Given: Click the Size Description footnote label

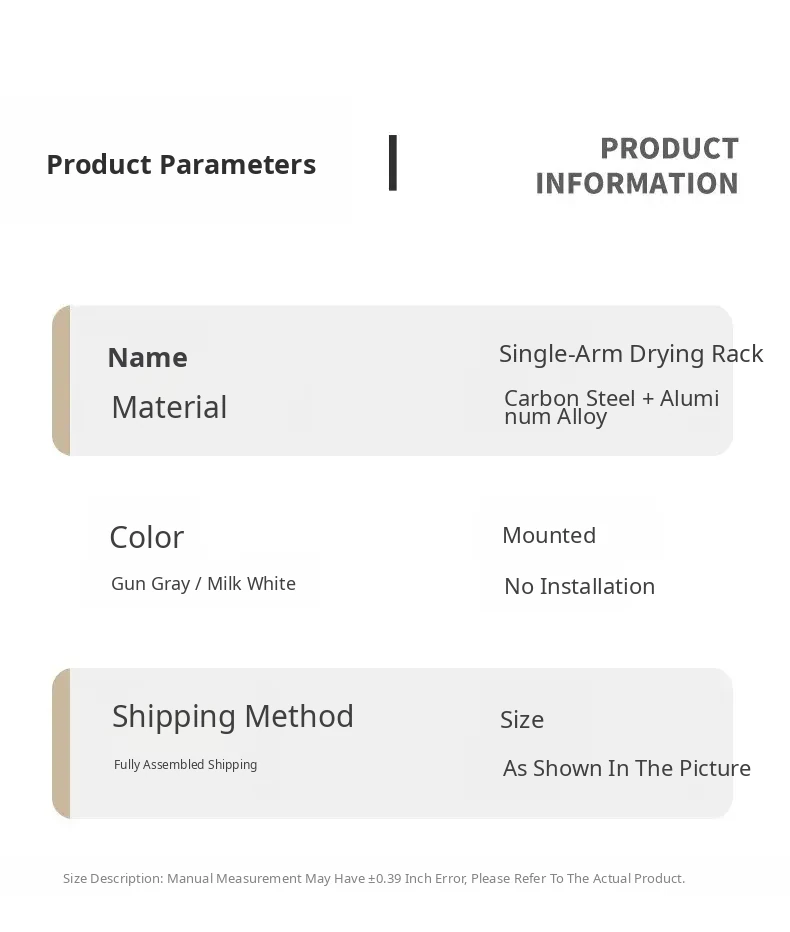Looking at the screenshot, I should point(113,879).
